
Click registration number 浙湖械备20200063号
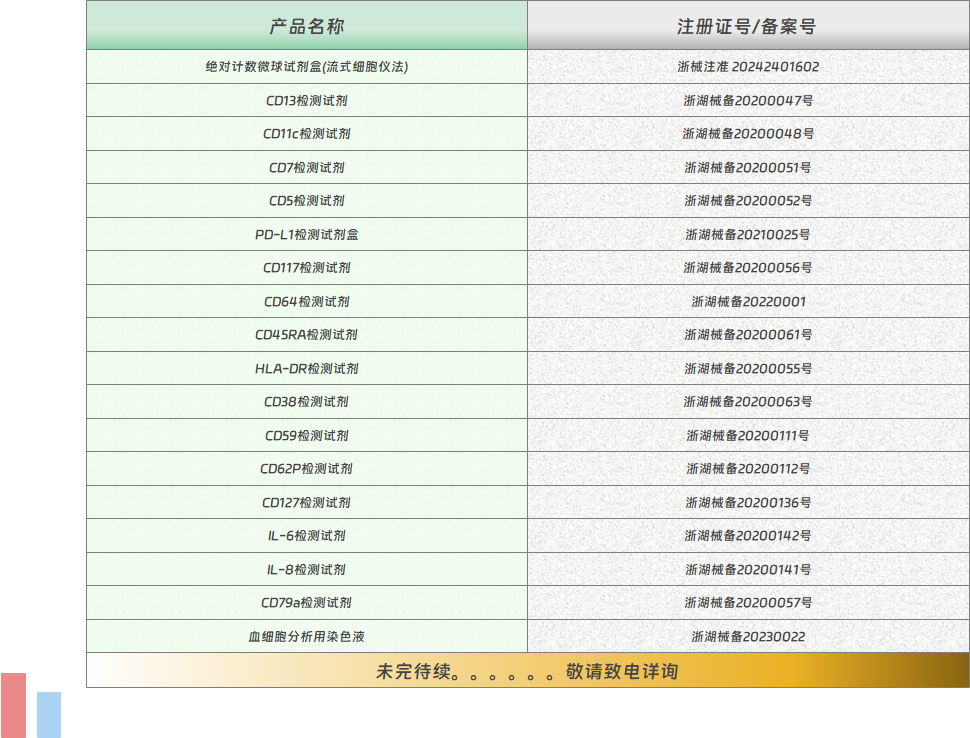748,402
